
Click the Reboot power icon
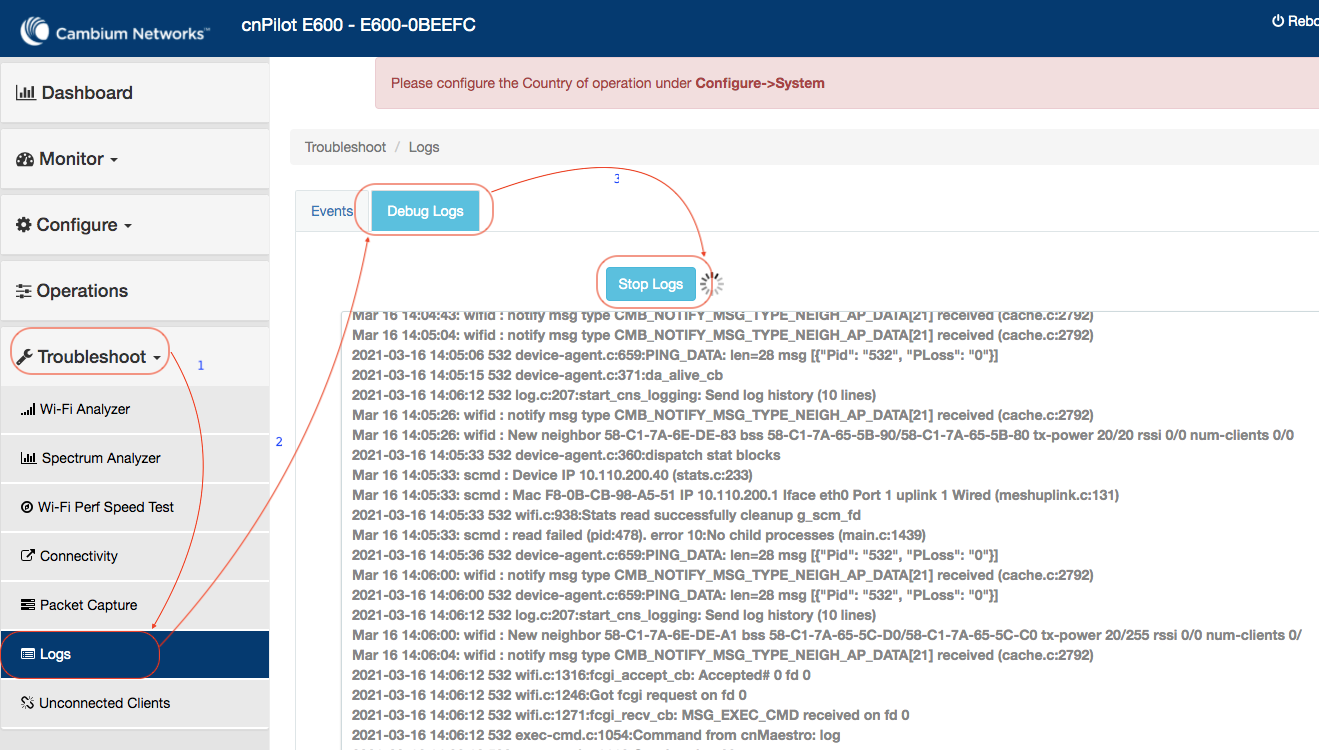(x=1277, y=21)
